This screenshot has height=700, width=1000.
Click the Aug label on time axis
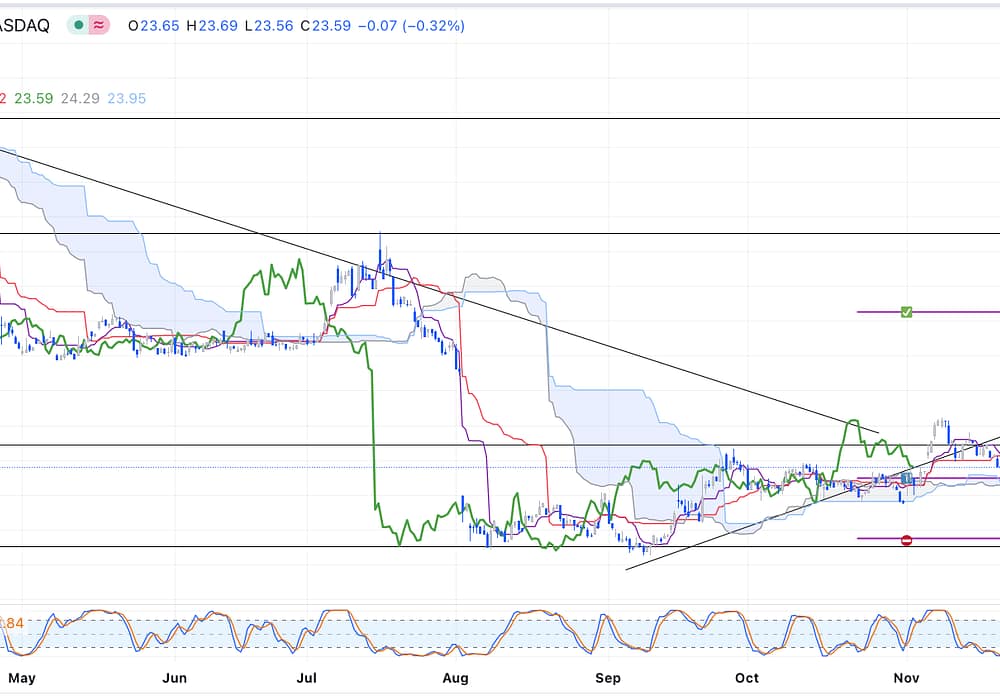point(455,677)
